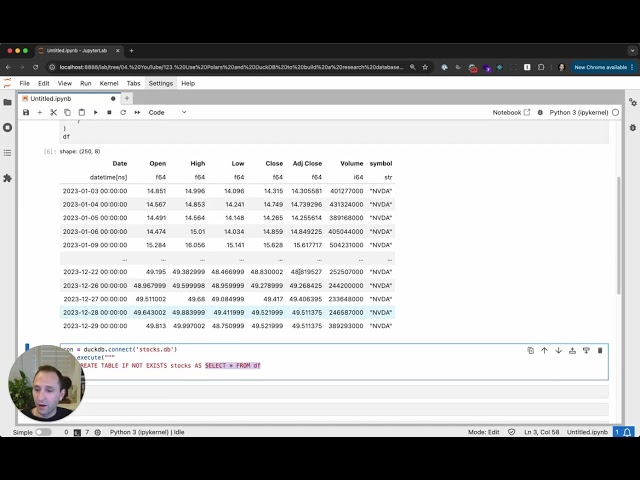Open a new Chrome tab
Screen dimensions: 640x480
tap(131, 51)
